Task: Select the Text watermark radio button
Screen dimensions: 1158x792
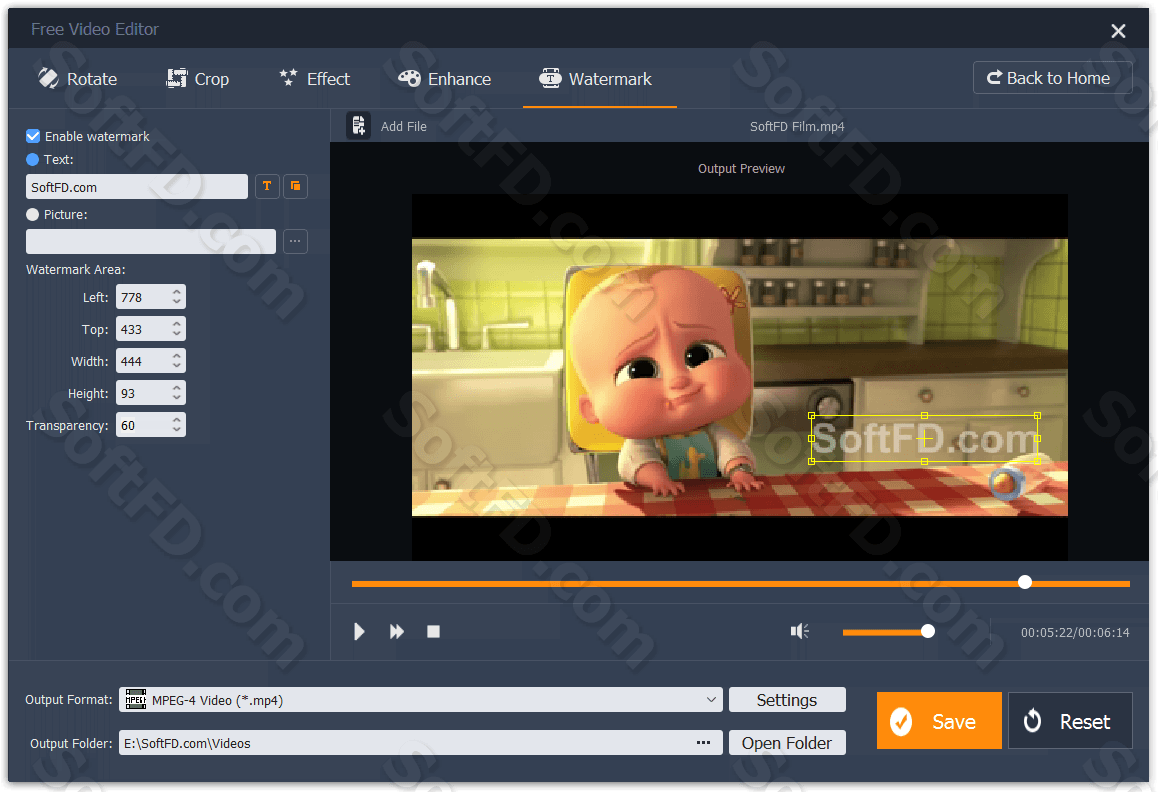Action: (32, 160)
